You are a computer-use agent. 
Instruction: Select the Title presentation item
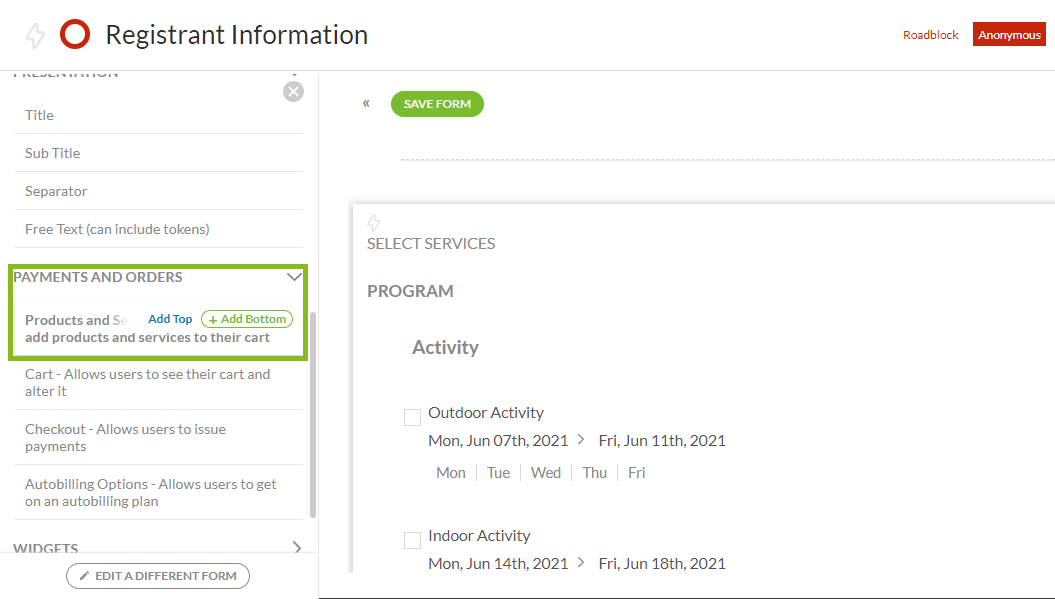point(159,115)
